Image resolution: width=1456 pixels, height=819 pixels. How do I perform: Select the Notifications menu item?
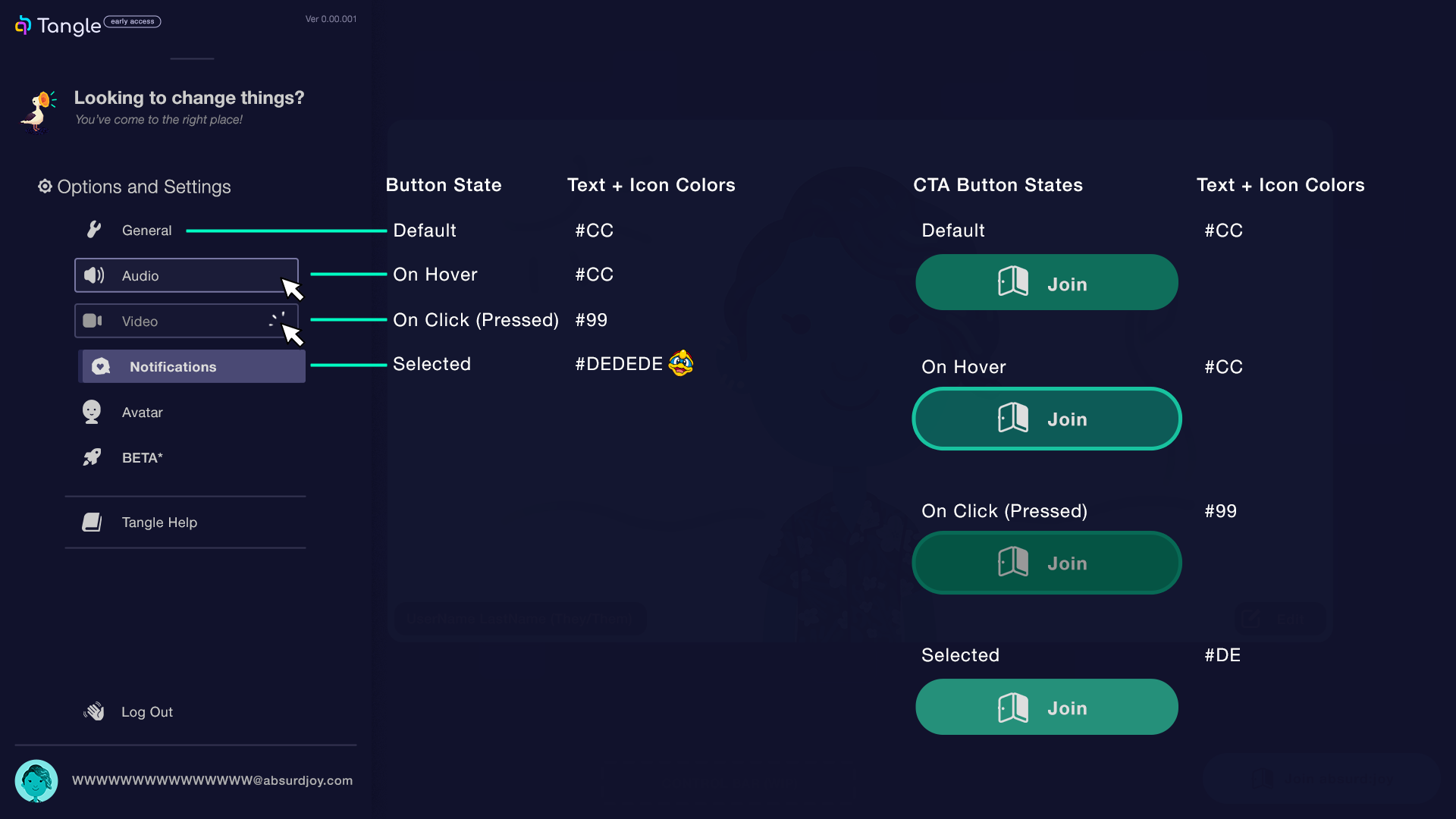tap(192, 366)
